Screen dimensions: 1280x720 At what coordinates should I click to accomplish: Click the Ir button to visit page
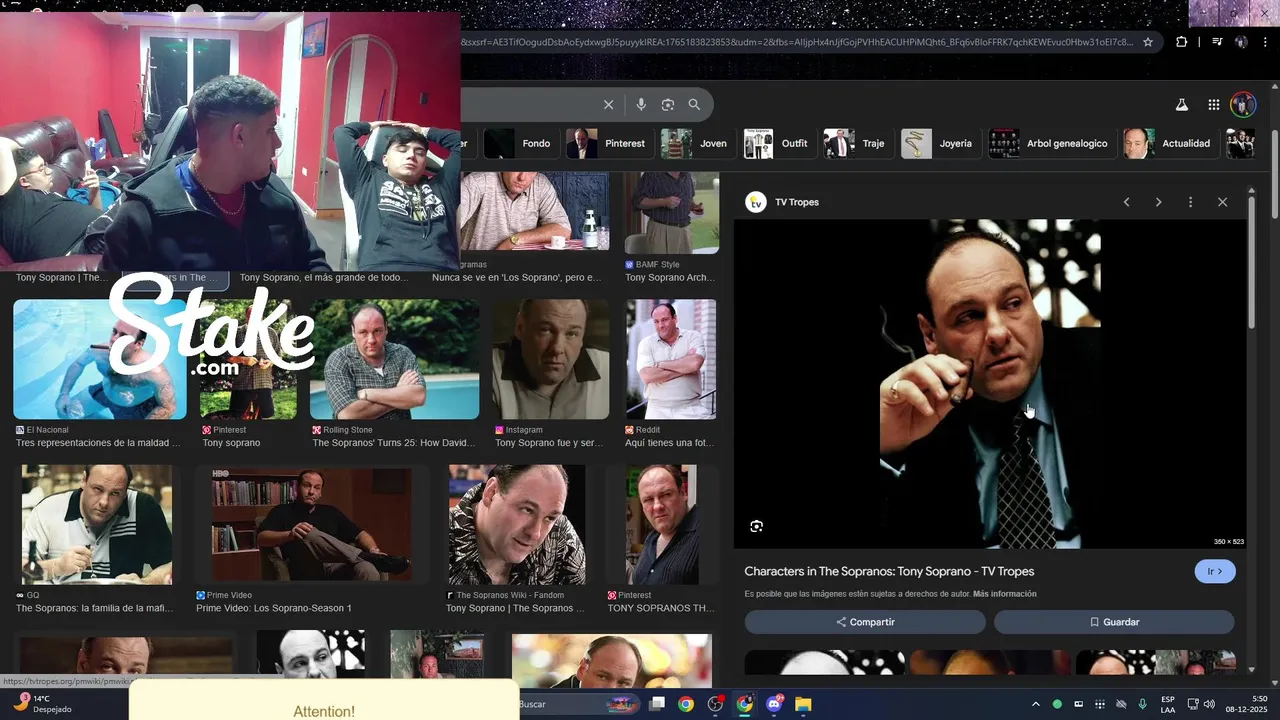(1215, 571)
